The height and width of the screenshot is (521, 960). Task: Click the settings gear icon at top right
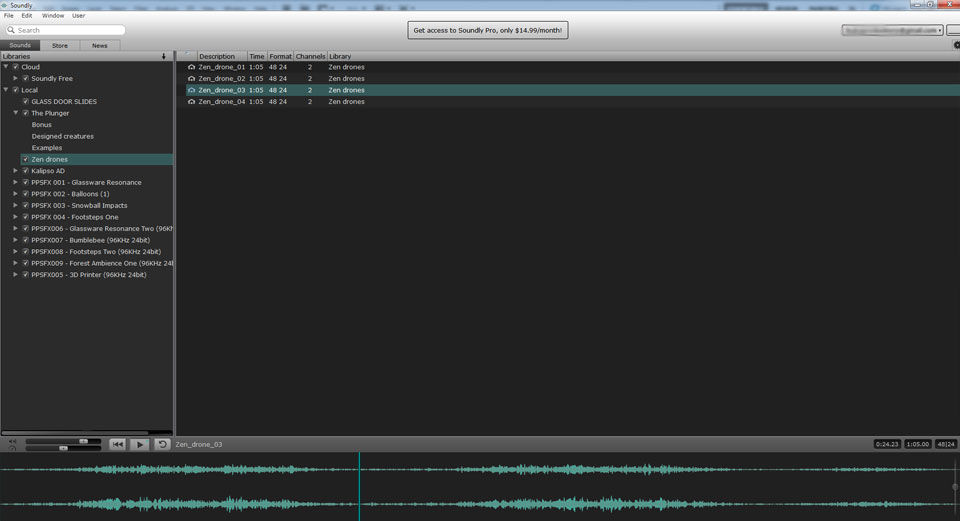[x=956, y=45]
